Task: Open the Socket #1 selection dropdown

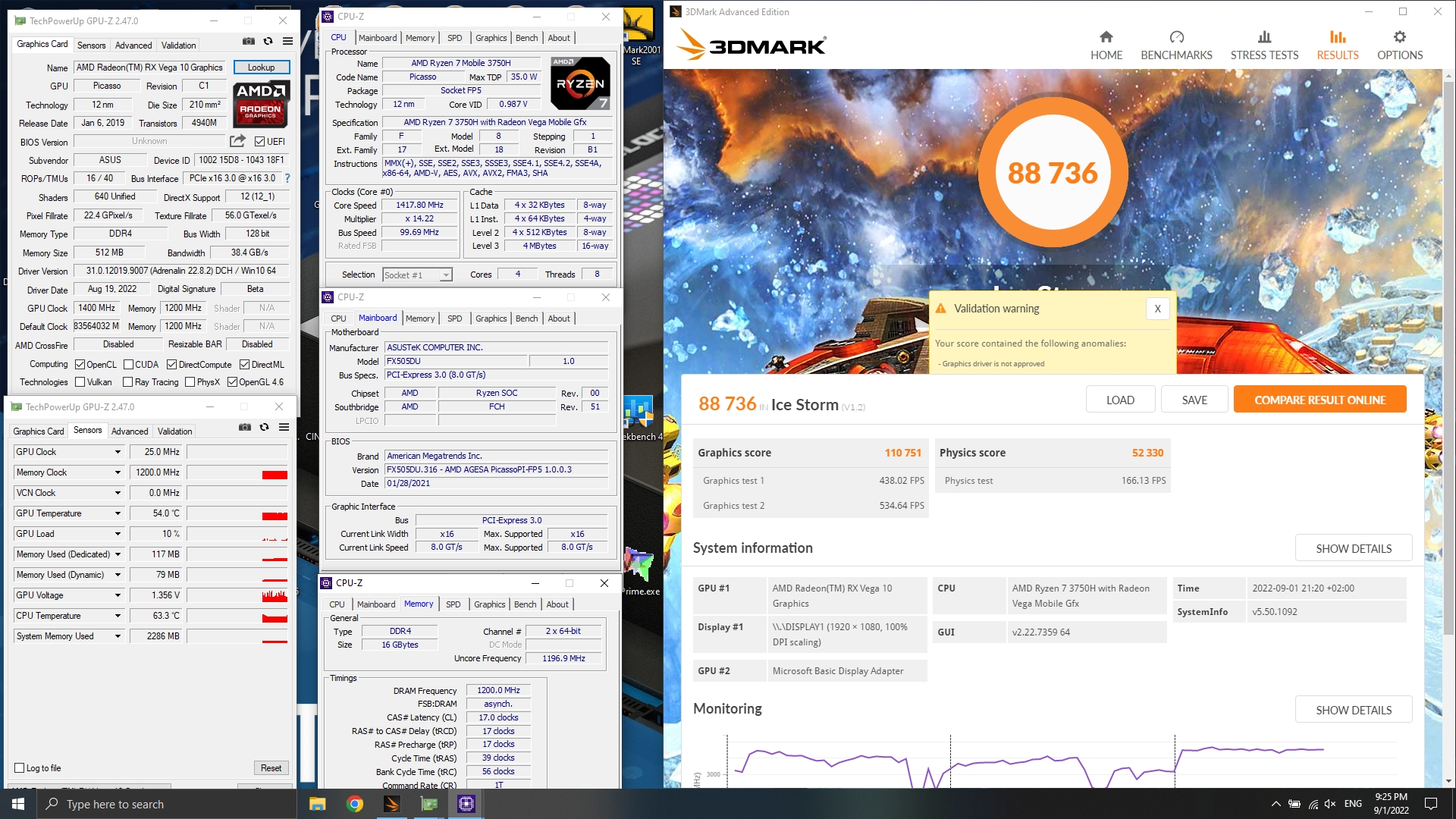Action: click(x=417, y=275)
